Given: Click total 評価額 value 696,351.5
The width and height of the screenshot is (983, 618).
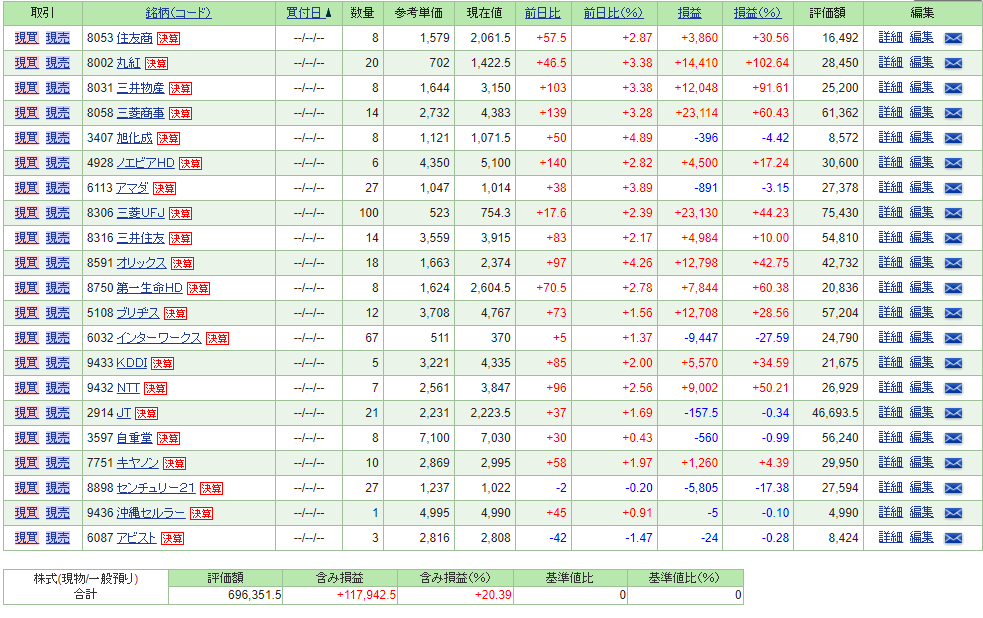Looking at the screenshot, I should tap(255, 595).
